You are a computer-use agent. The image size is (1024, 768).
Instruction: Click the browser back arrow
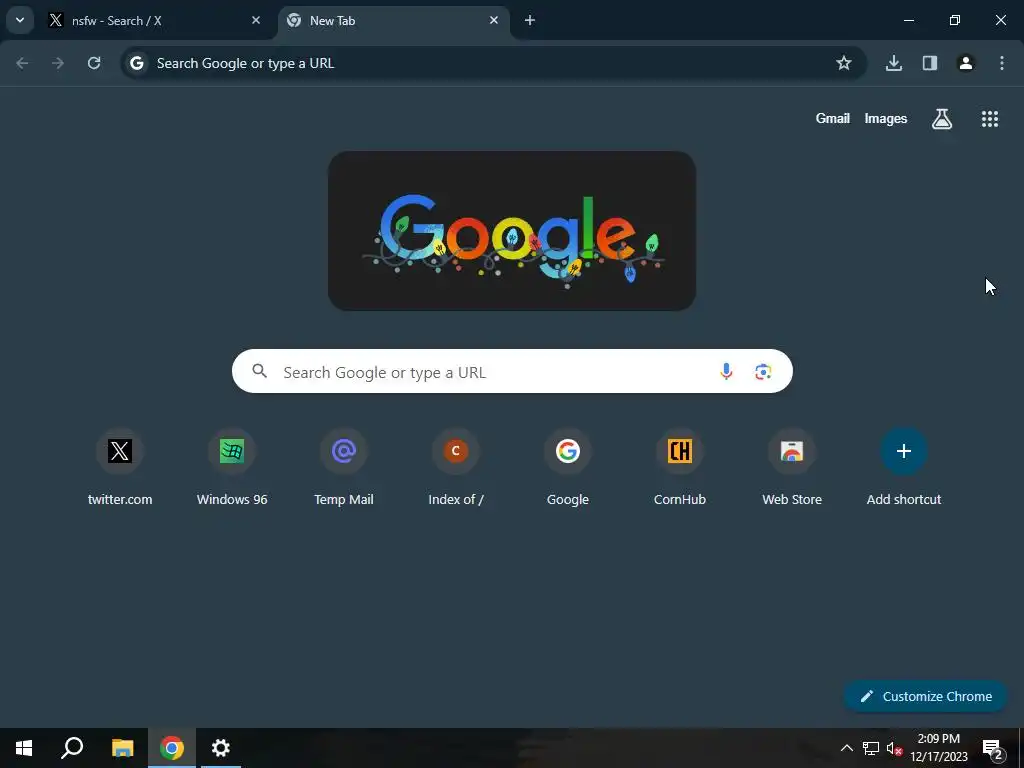point(22,63)
